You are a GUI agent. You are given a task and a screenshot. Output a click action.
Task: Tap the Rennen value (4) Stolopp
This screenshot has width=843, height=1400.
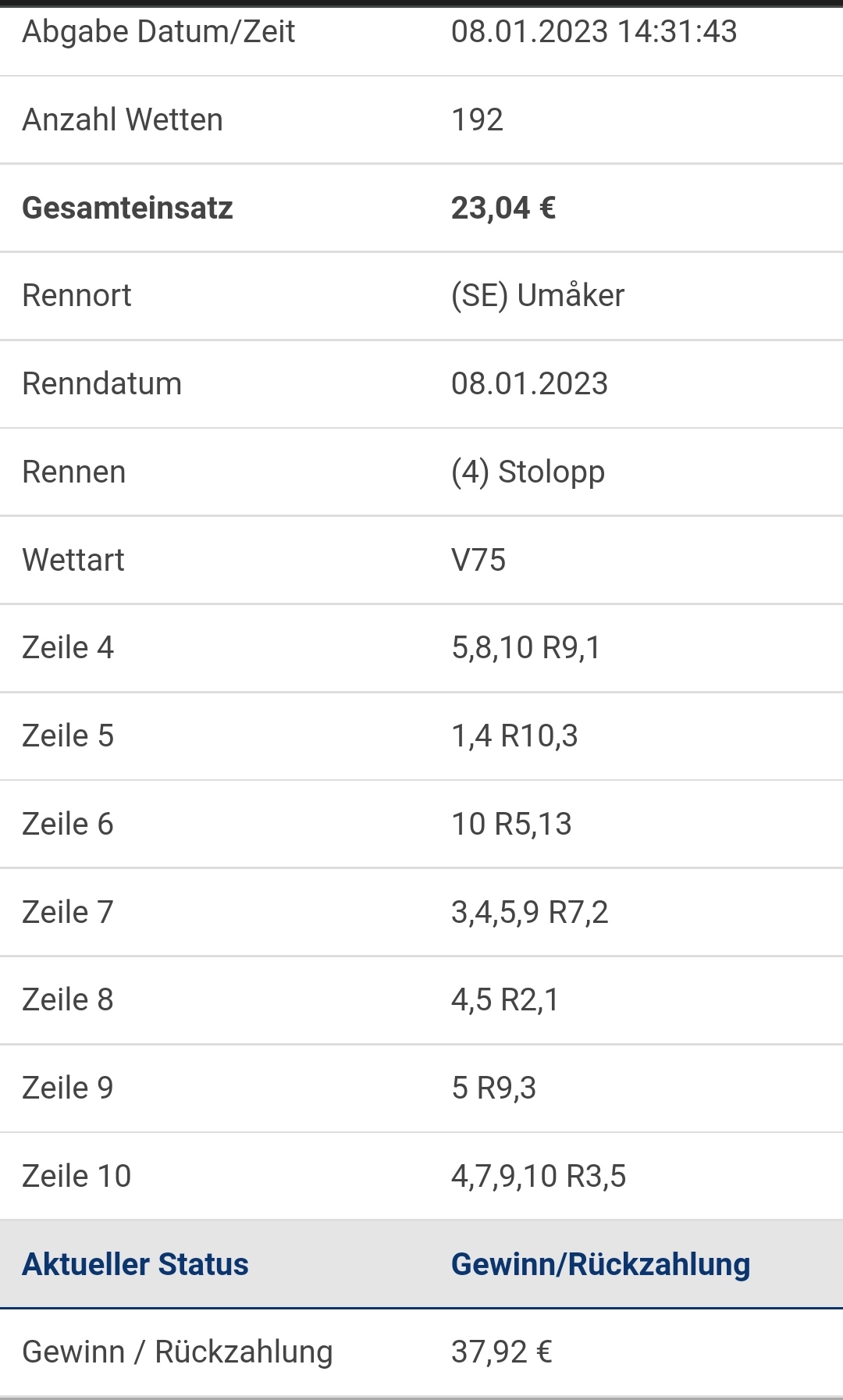(x=528, y=472)
